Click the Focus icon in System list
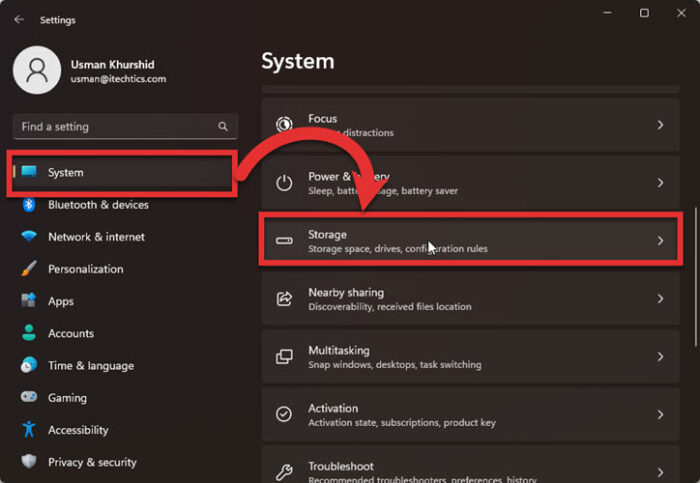This screenshot has width=700, height=483. tap(284, 125)
